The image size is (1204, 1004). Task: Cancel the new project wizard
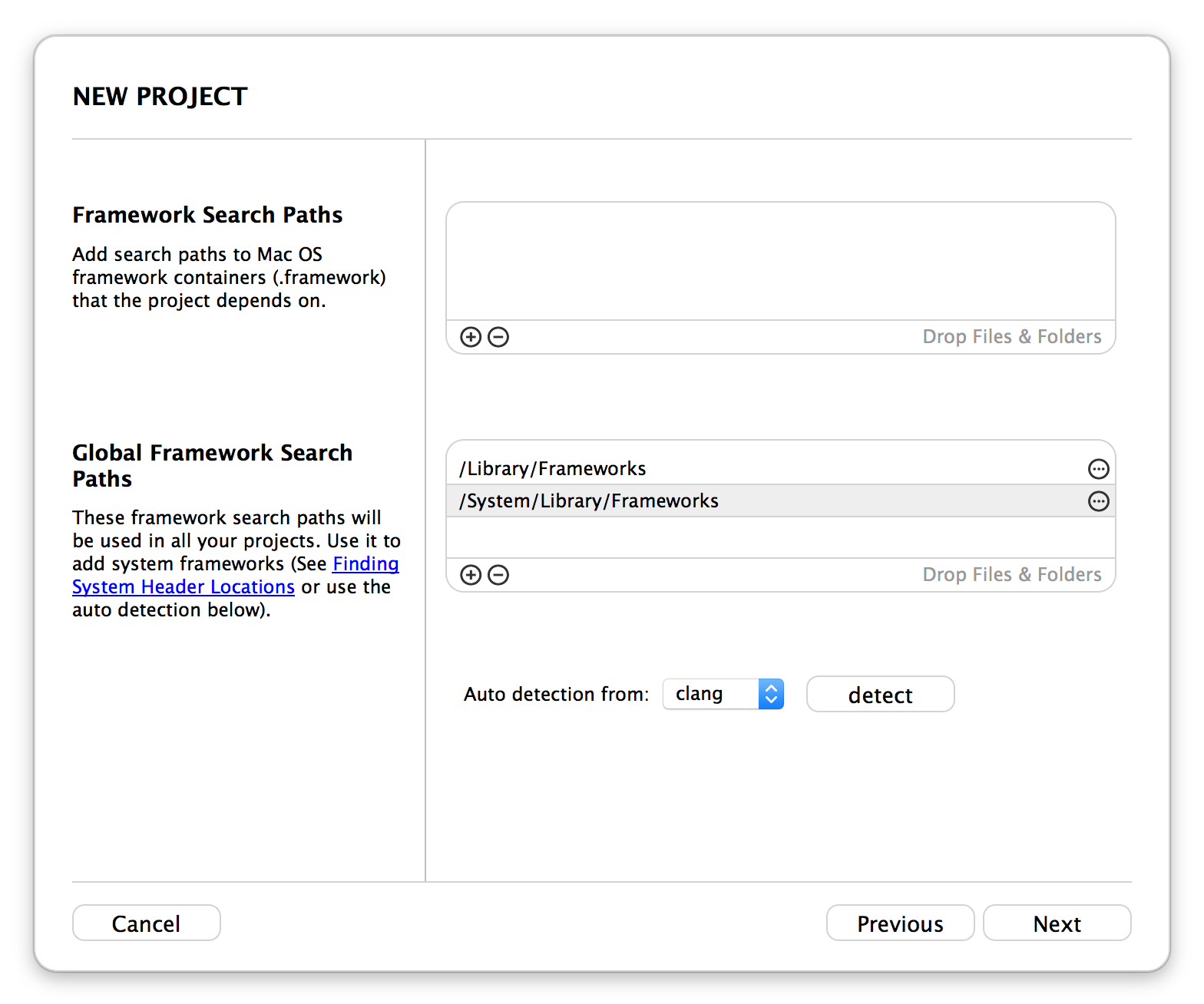(147, 923)
